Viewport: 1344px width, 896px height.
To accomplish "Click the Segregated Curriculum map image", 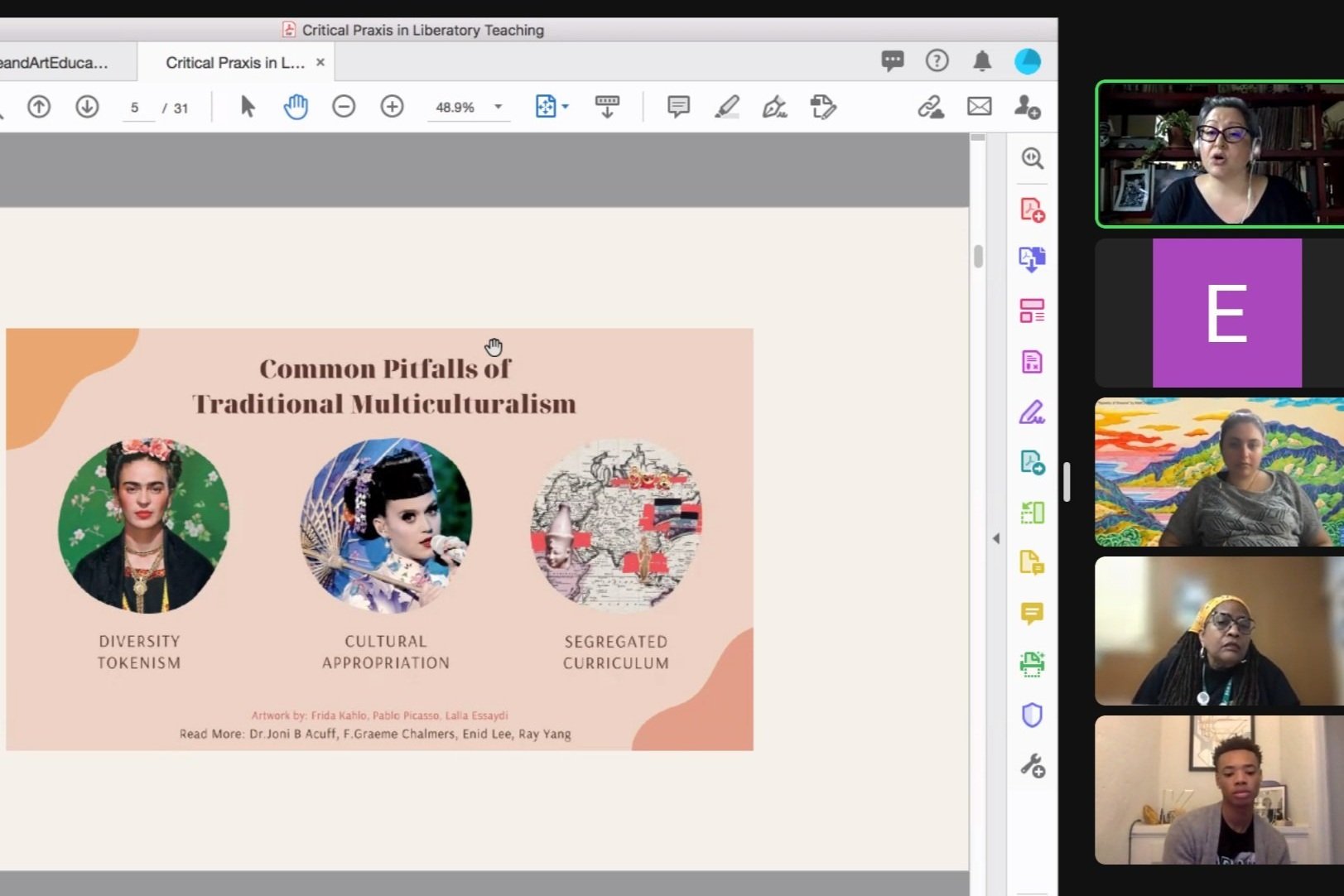I will tap(617, 526).
